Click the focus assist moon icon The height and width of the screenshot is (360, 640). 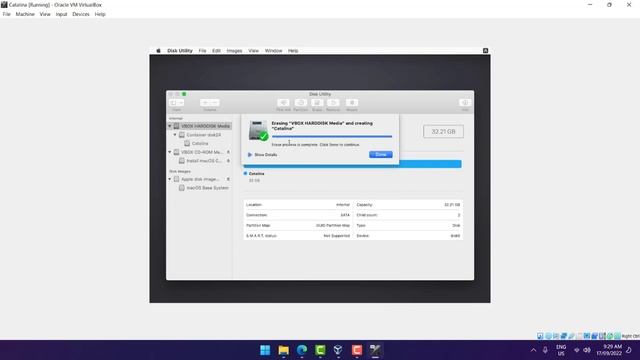(x=629, y=350)
